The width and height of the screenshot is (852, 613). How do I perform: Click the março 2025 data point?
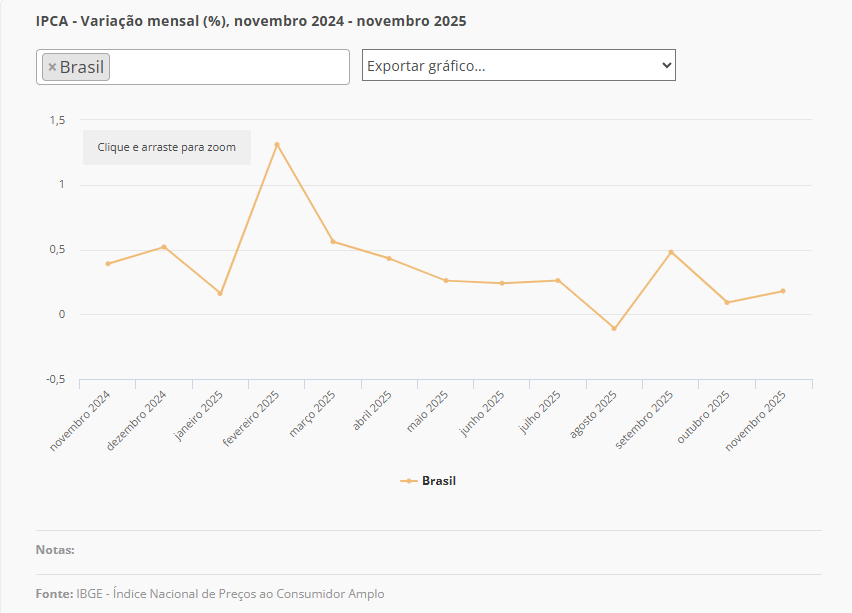pyautogui.click(x=333, y=241)
